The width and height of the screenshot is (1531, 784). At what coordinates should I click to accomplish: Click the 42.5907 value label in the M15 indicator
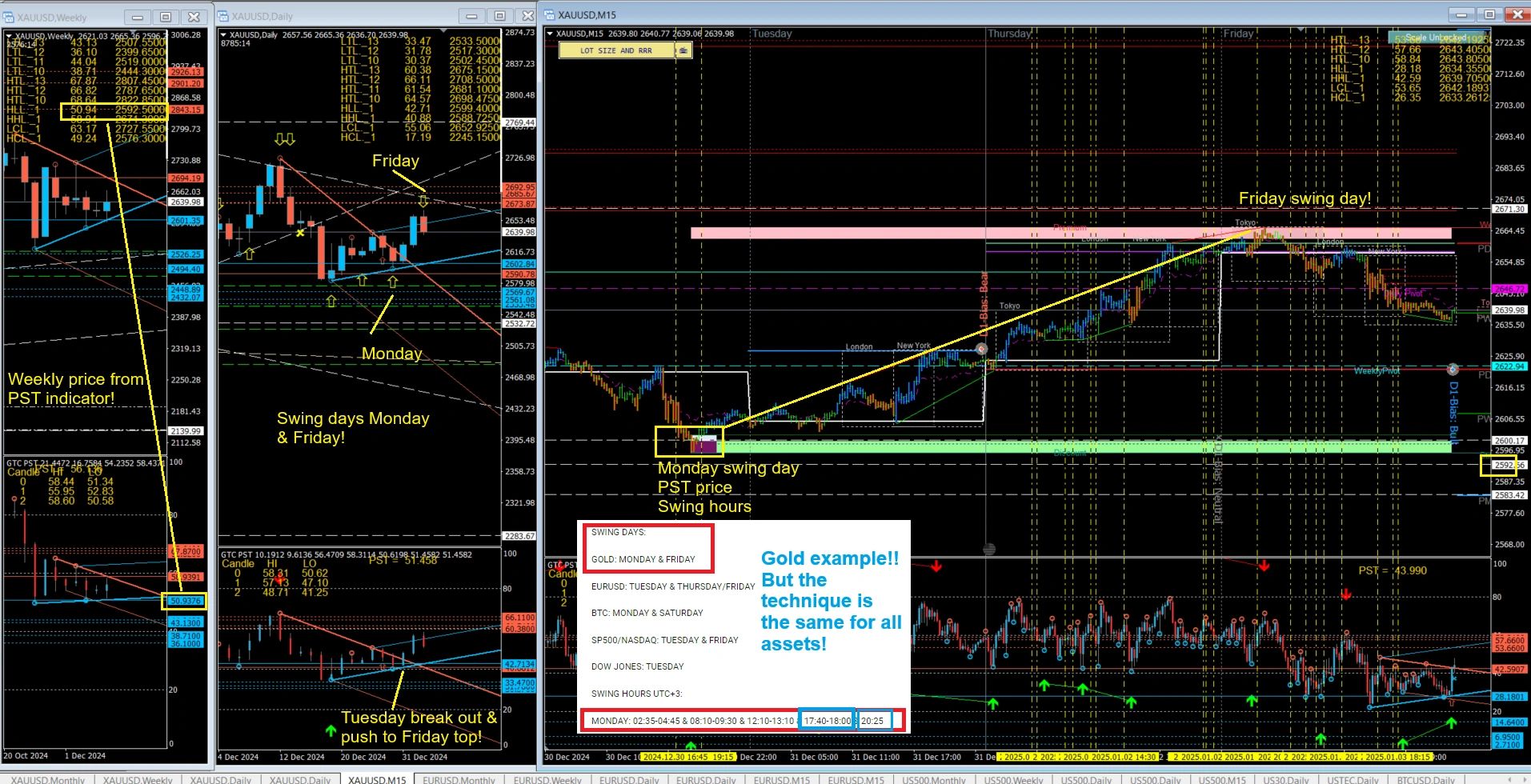click(x=1509, y=670)
